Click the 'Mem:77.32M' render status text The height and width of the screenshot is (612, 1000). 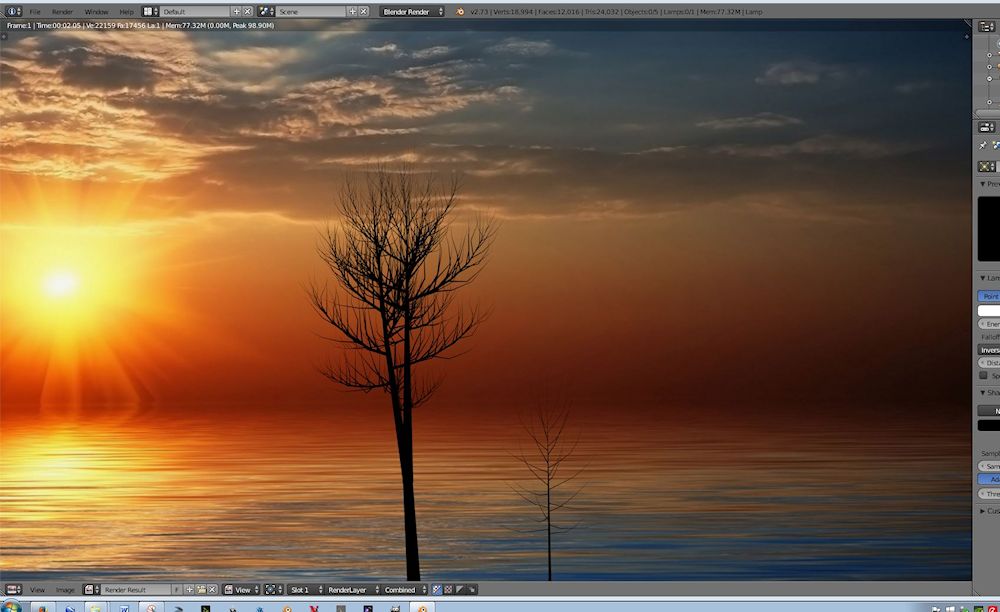pos(186,26)
